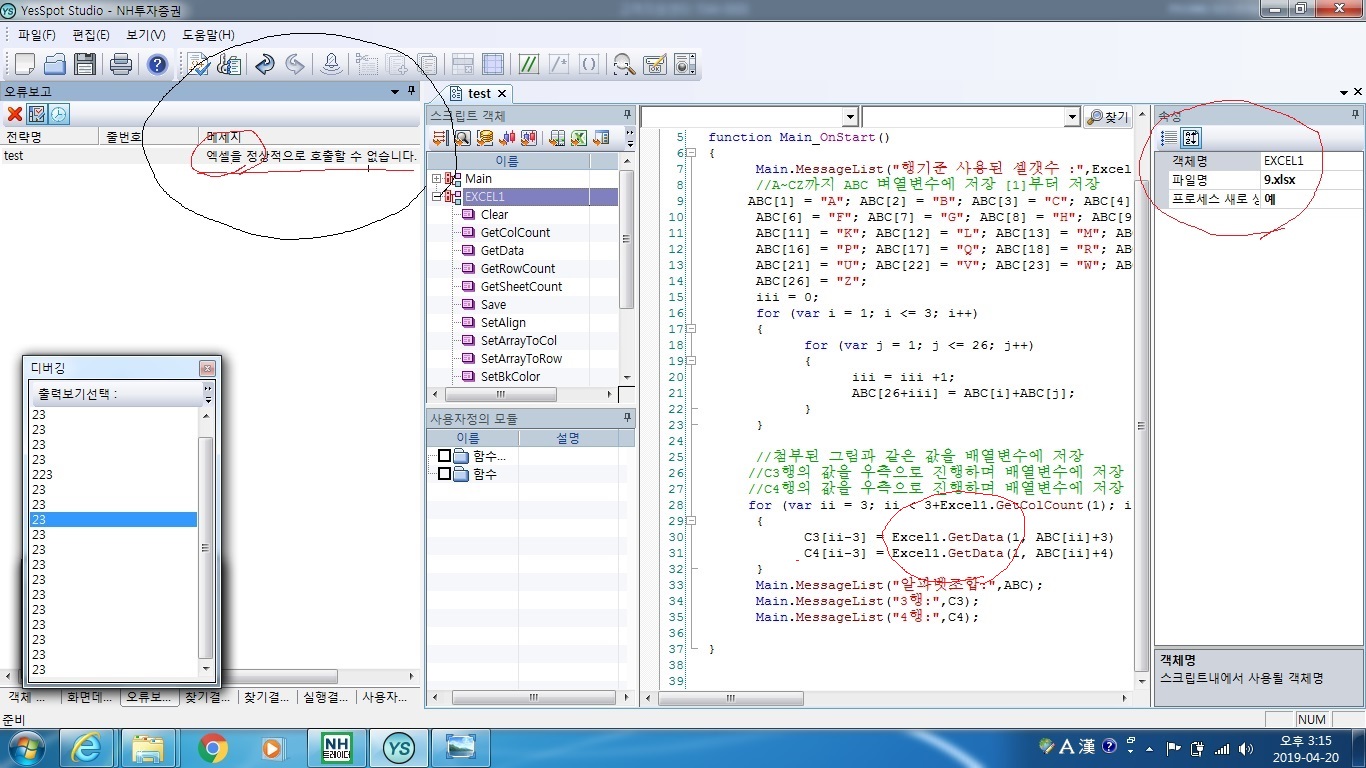Collapse the EXCEL1 tree node
Image resolution: width=1366 pixels, height=768 pixels.
coord(437,197)
